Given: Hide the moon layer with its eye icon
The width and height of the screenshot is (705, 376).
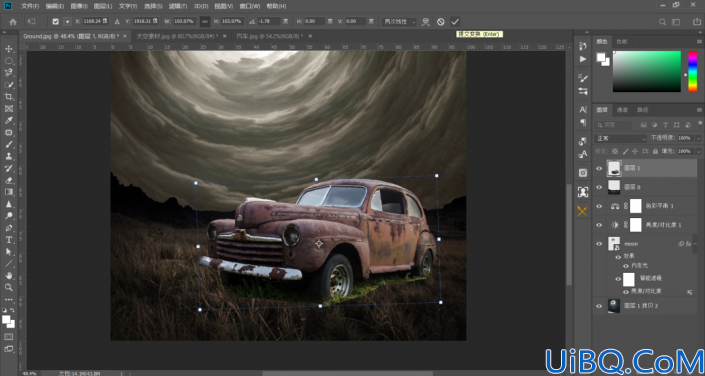Looking at the screenshot, I should click(x=599, y=244).
